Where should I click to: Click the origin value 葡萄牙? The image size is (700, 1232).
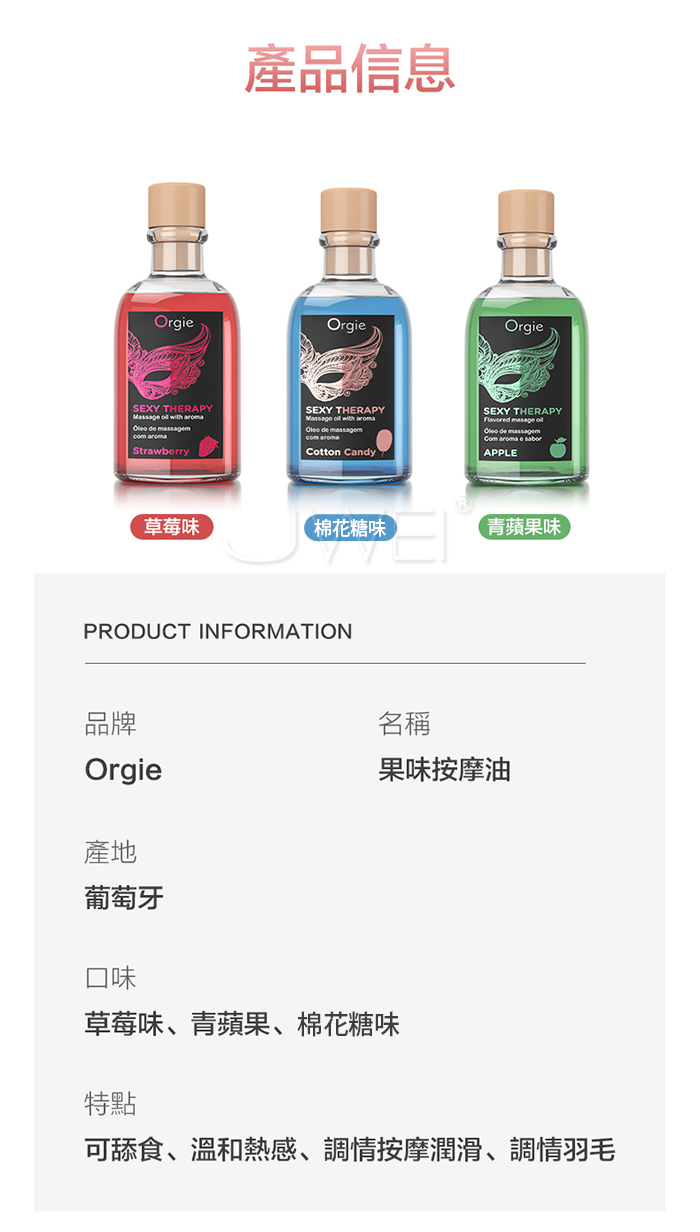pyautogui.click(x=124, y=898)
